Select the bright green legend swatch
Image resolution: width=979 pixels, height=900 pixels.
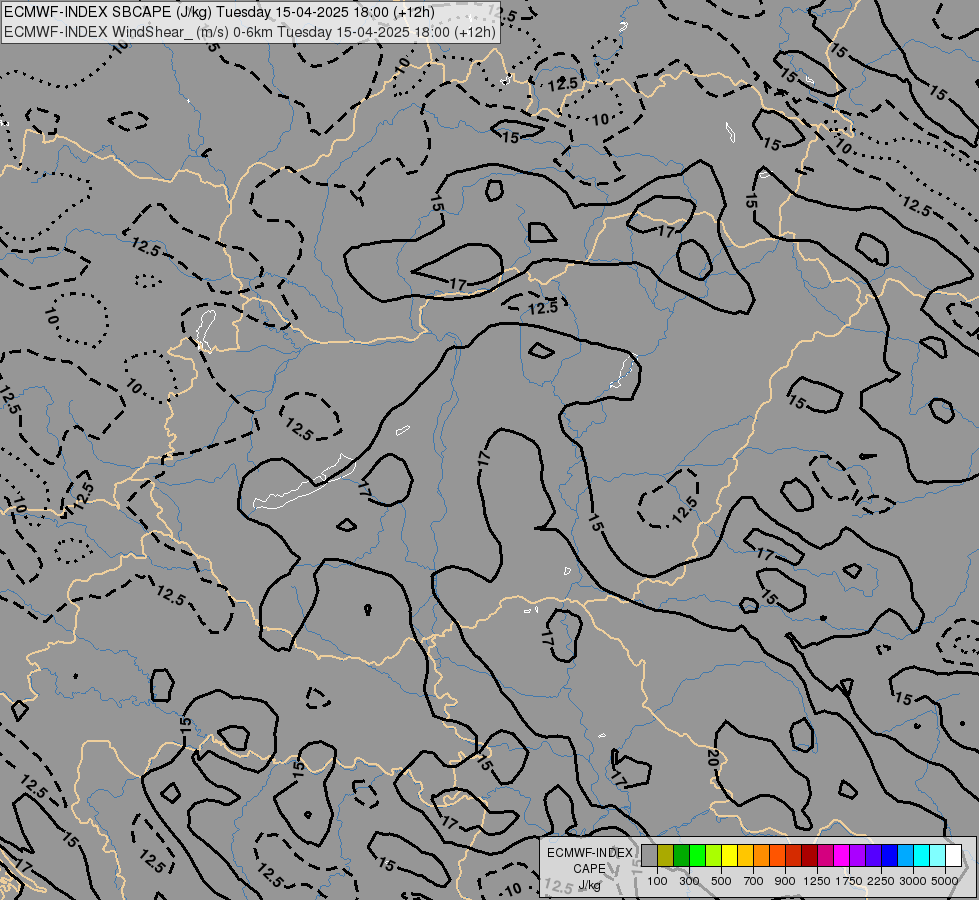(x=697, y=856)
